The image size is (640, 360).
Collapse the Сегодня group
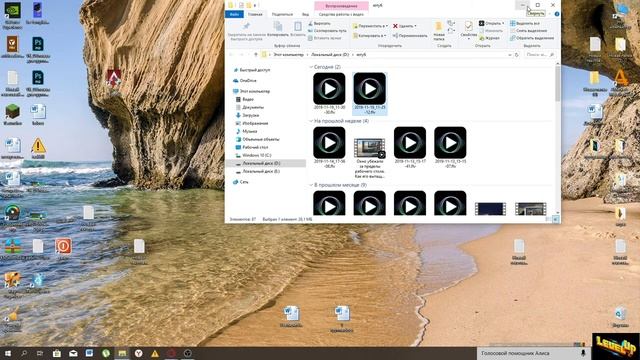tap(311, 67)
